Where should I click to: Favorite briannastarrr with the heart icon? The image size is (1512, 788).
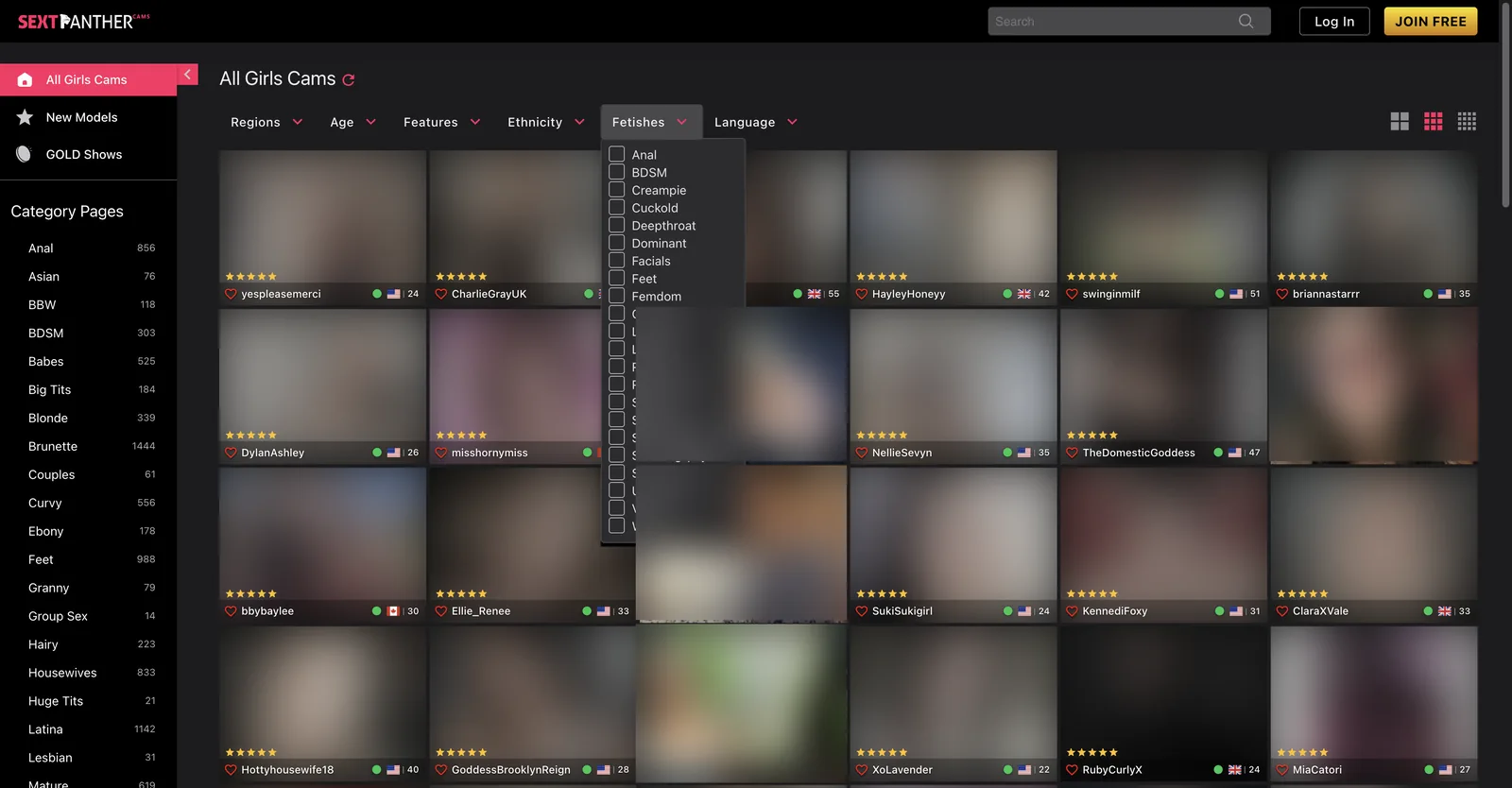[x=1282, y=294]
